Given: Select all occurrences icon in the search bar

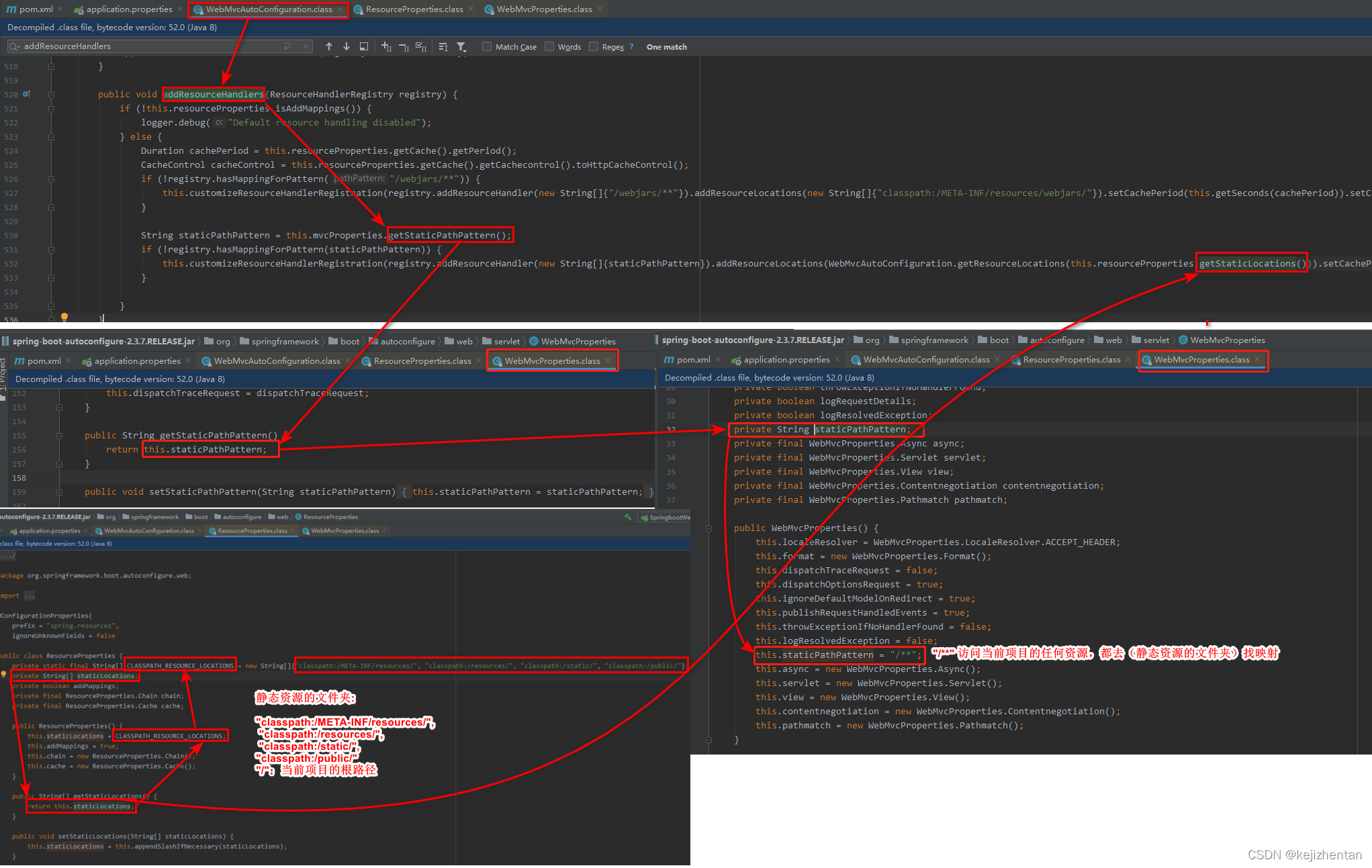Looking at the screenshot, I should pyautogui.click(x=421, y=46).
